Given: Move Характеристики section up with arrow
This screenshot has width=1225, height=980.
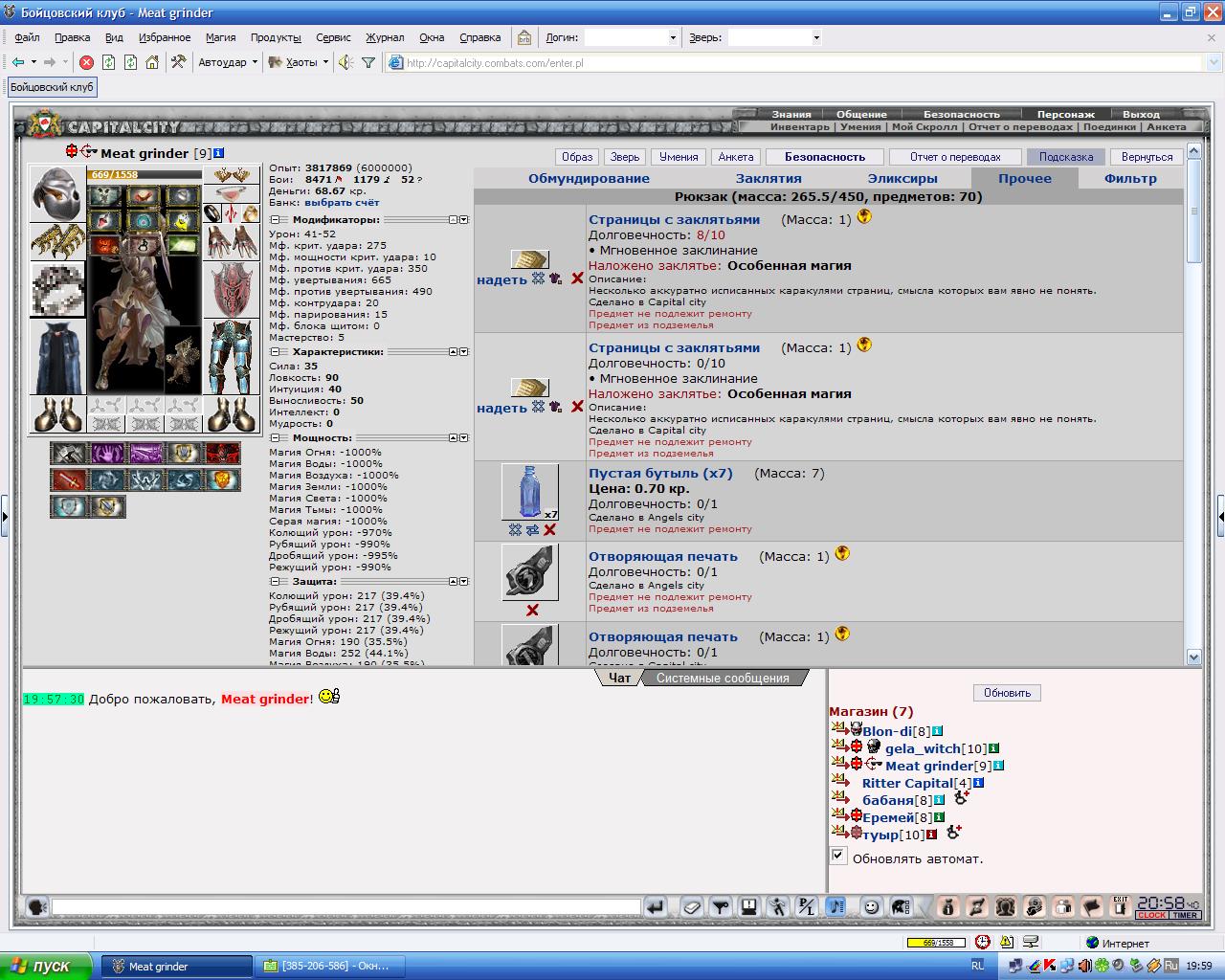Looking at the screenshot, I should point(454,351).
